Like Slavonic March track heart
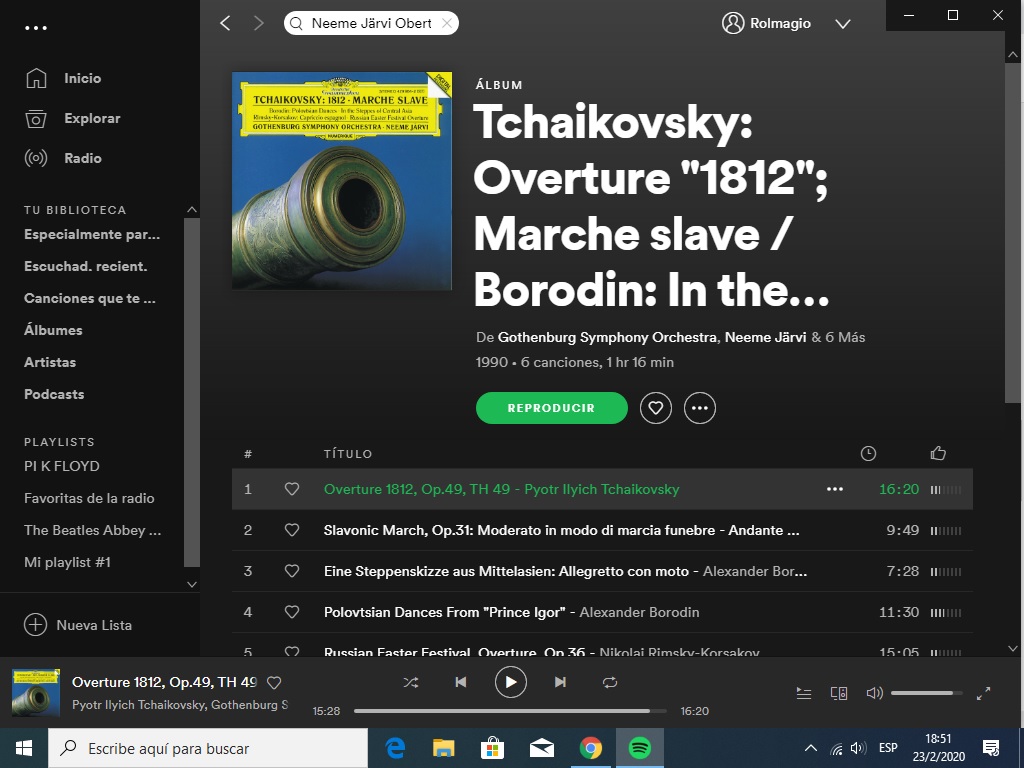The image size is (1024, 768). pyautogui.click(x=292, y=530)
